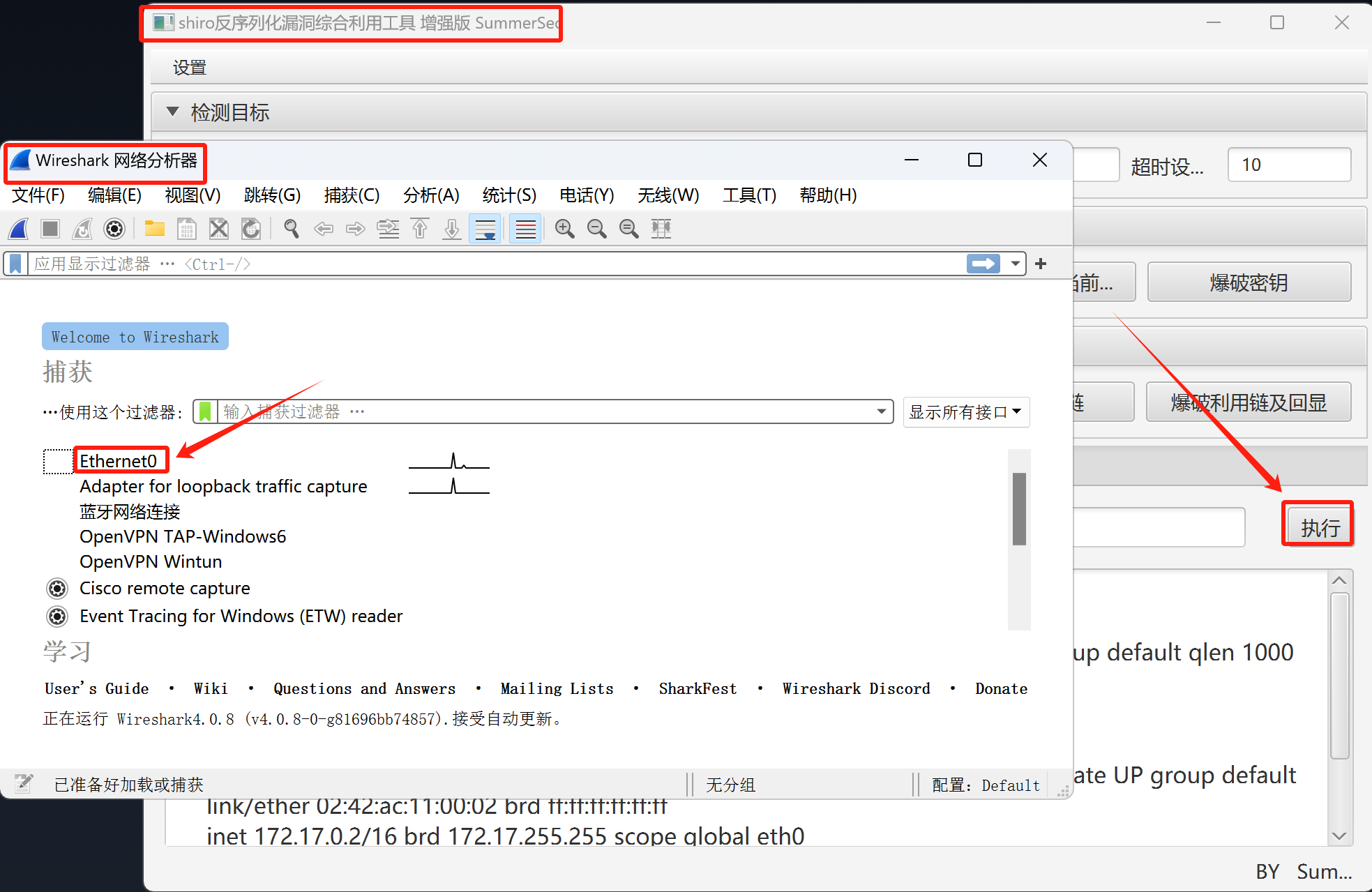
Task: Collapse the 检测目标 section
Action: (172, 112)
